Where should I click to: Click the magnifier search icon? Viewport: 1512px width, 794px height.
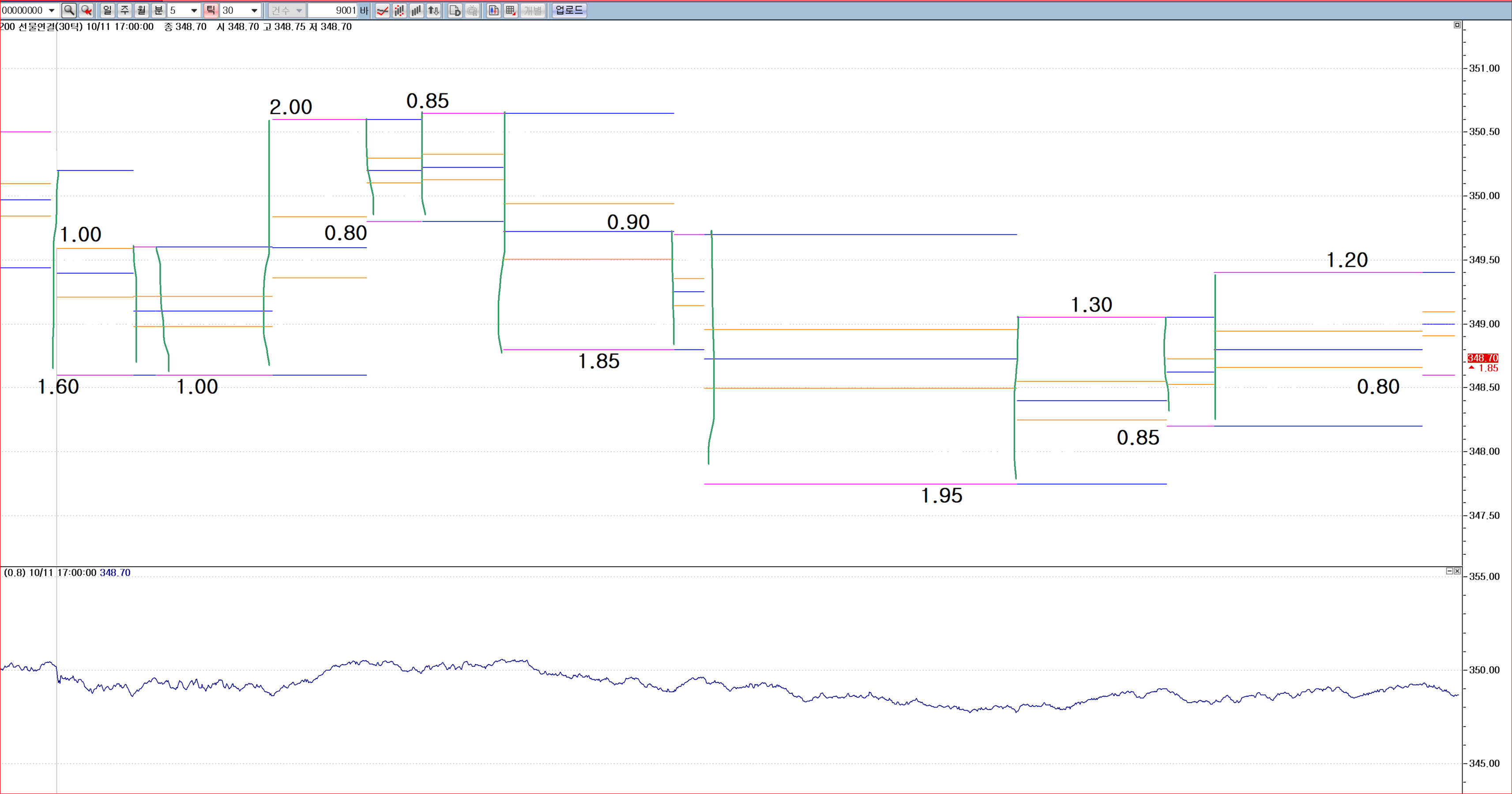(69, 10)
